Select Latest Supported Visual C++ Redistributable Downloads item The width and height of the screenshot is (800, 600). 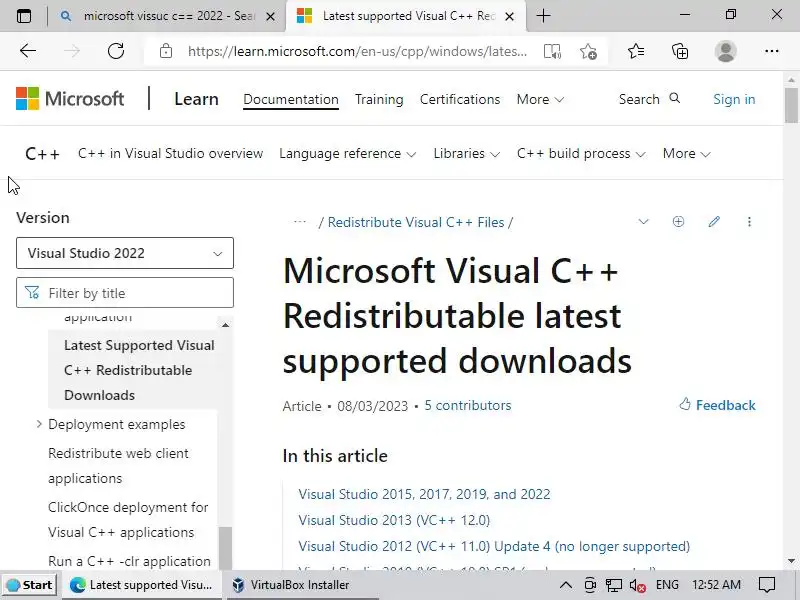point(139,370)
